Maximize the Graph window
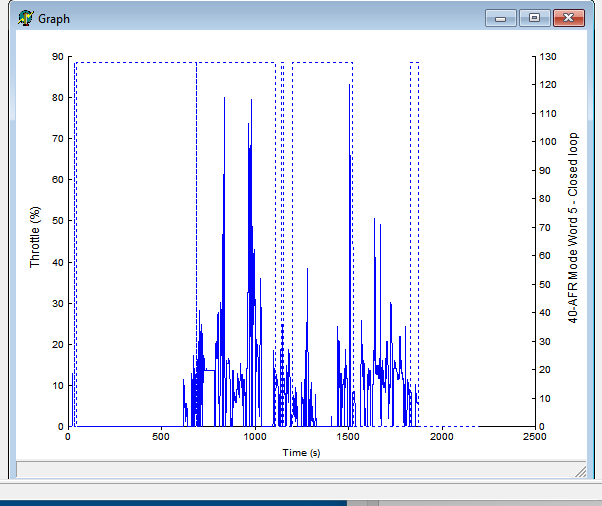602x506 pixels. [534, 18]
